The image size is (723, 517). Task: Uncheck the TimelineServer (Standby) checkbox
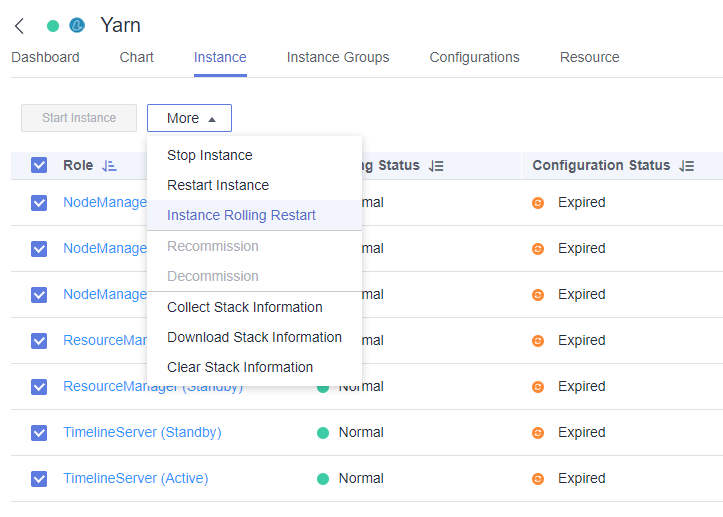click(x=39, y=433)
